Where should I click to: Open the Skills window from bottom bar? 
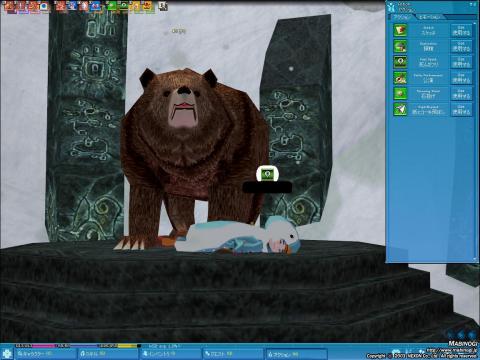tap(107, 354)
